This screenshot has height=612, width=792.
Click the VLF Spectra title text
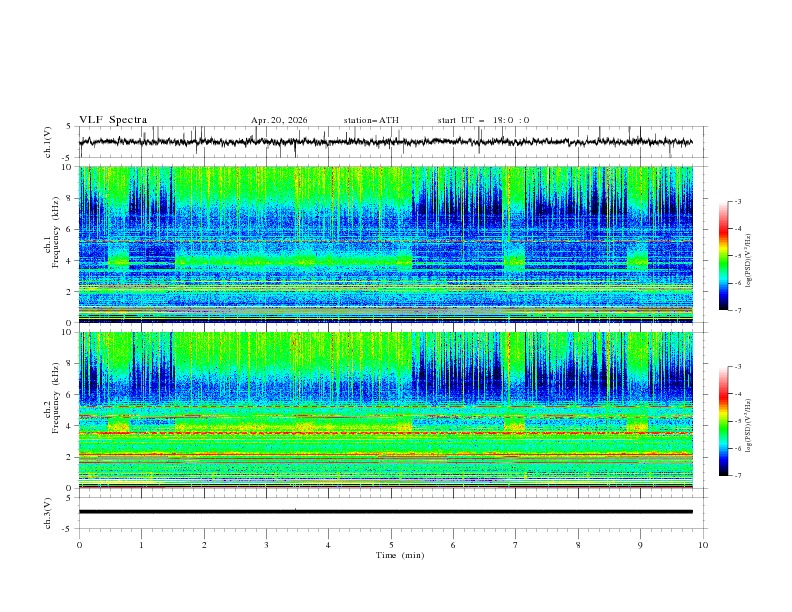113,120
